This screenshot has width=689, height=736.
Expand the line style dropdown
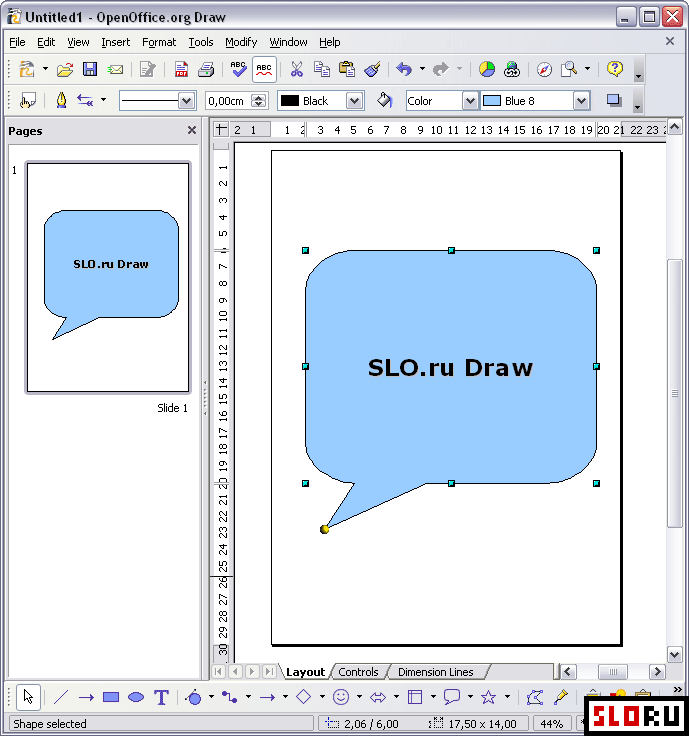click(186, 101)
